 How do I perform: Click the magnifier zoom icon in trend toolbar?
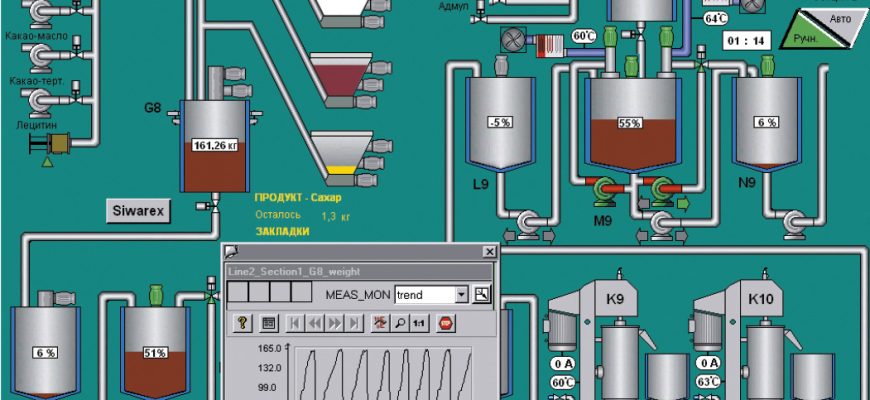pos(399,322)
